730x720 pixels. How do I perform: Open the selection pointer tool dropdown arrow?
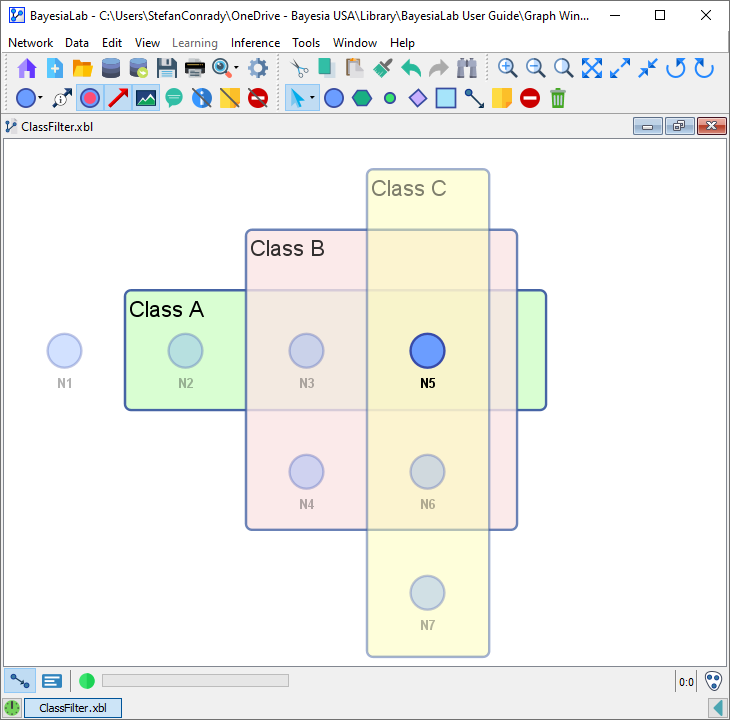pyautogui.click(x=313, y=98)
